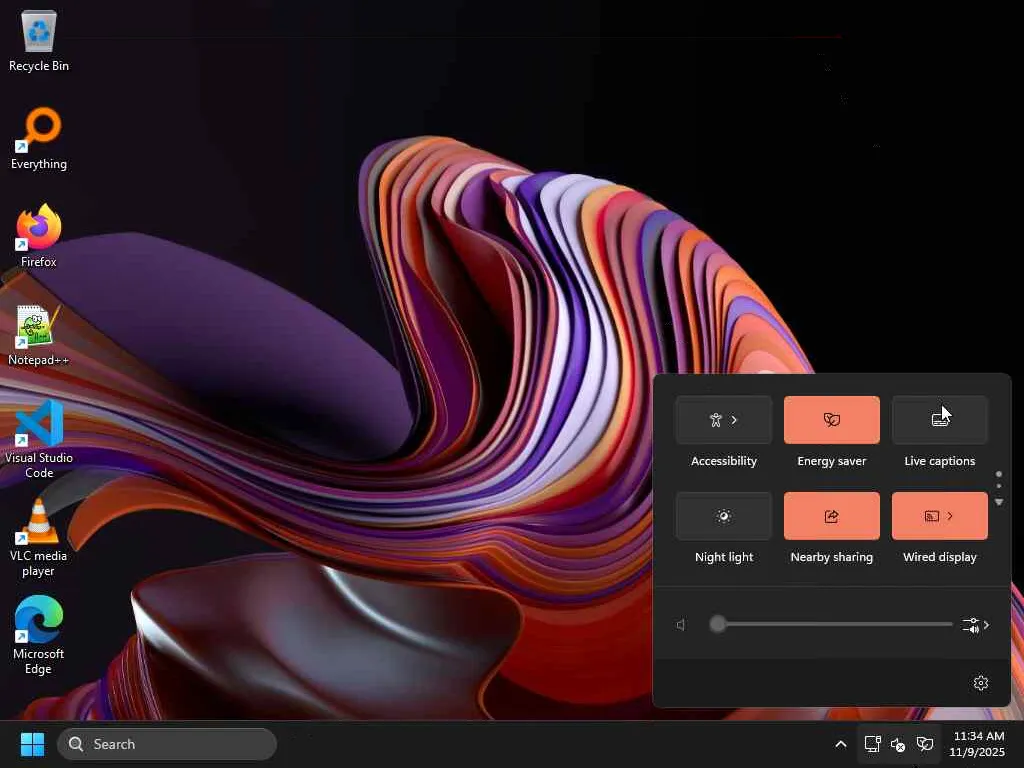This screenshot has height=768, width=1024.
Task: Click the Accessibility label text
Action: click(724, 461)
